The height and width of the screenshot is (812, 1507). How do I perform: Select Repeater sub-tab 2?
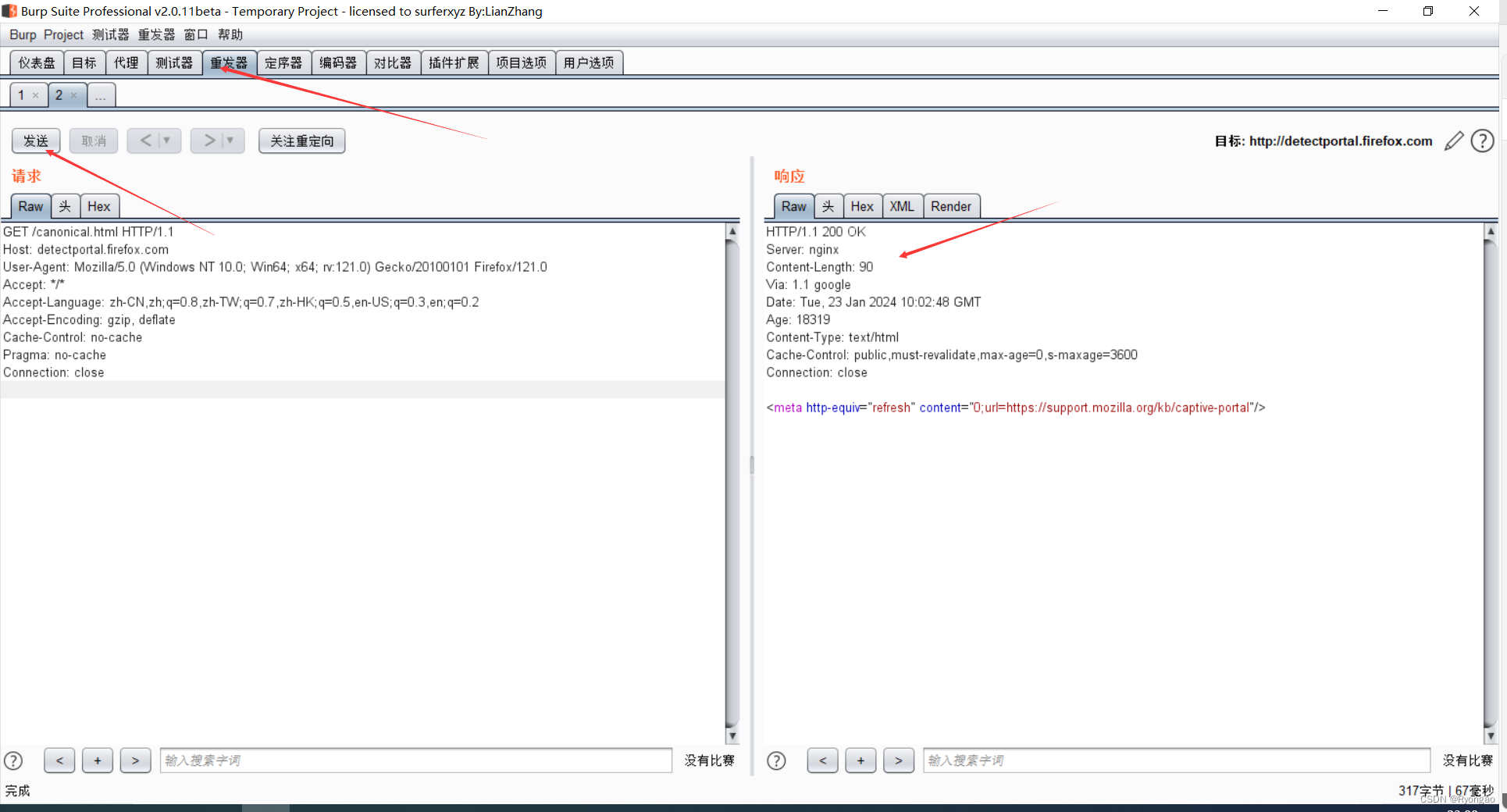(x=59, y=95)
